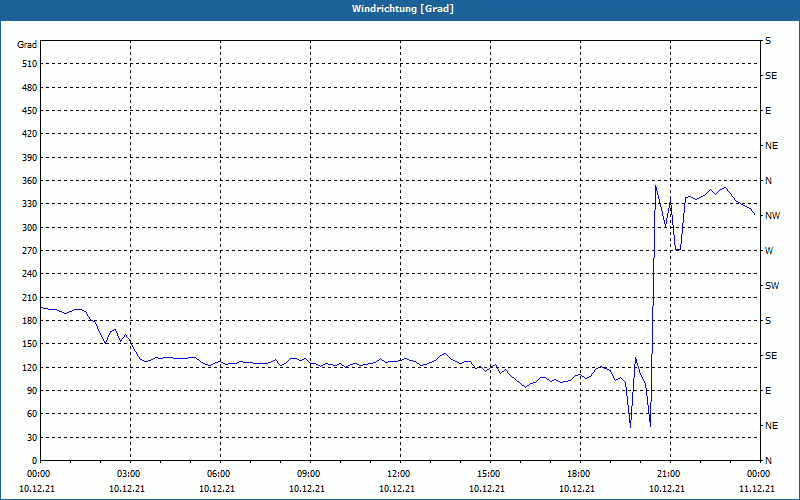This screenshot has width=800, height=500.
Task: Click the 11.12.21 date label
Action: pyautogui.click(x=757, y=488)
